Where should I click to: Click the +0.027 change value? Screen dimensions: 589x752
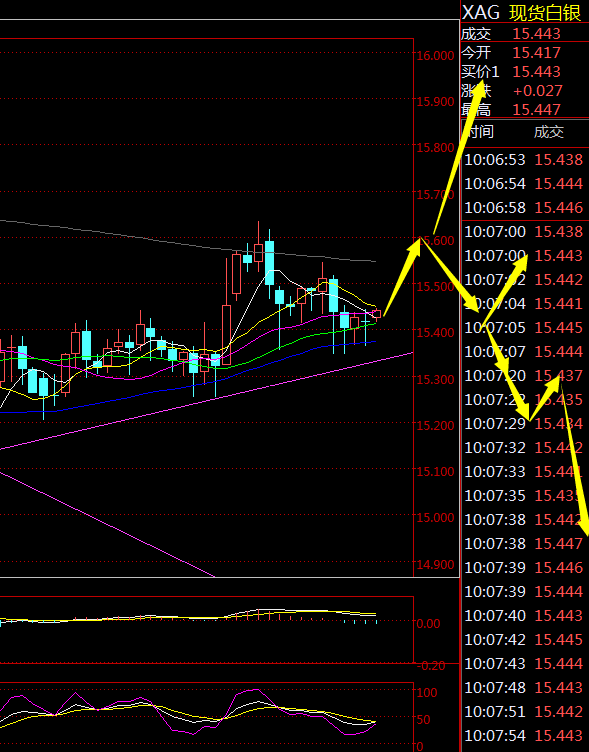click(537, 90)
